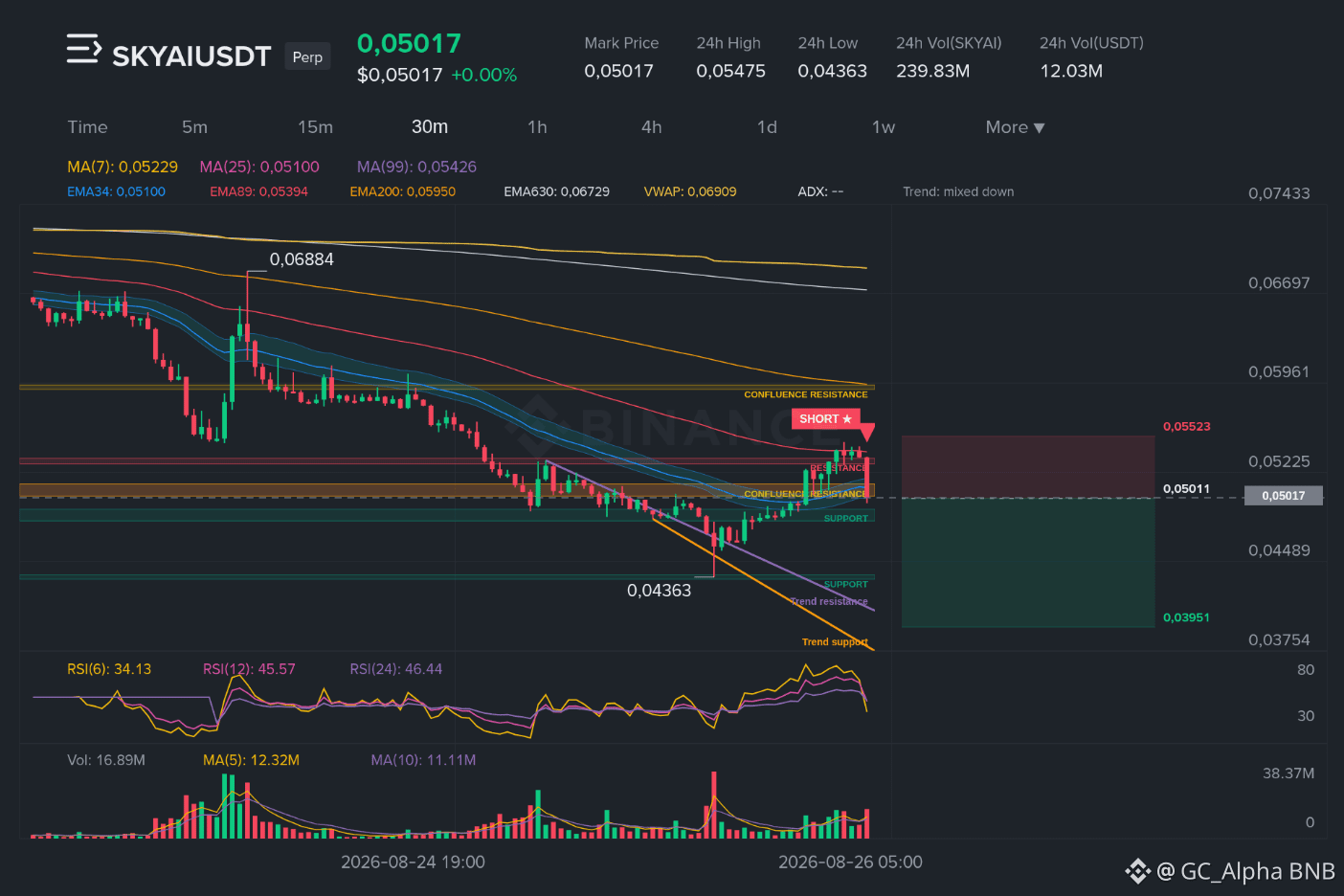1344x896 pixels.
Task: Switch chart to Time view
Action: point(87,127)
